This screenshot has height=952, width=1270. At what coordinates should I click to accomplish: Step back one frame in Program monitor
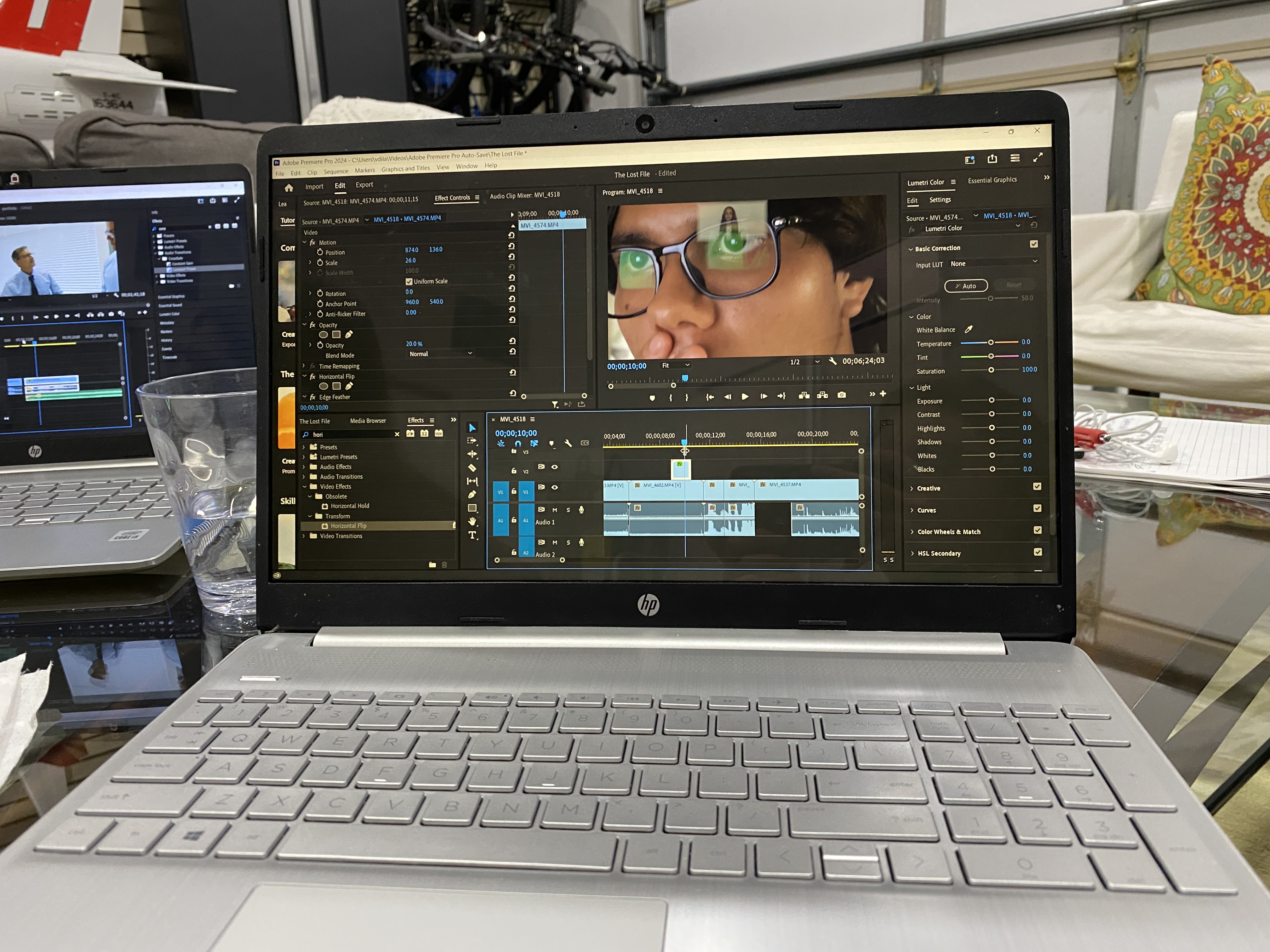(x=727, y=397)
